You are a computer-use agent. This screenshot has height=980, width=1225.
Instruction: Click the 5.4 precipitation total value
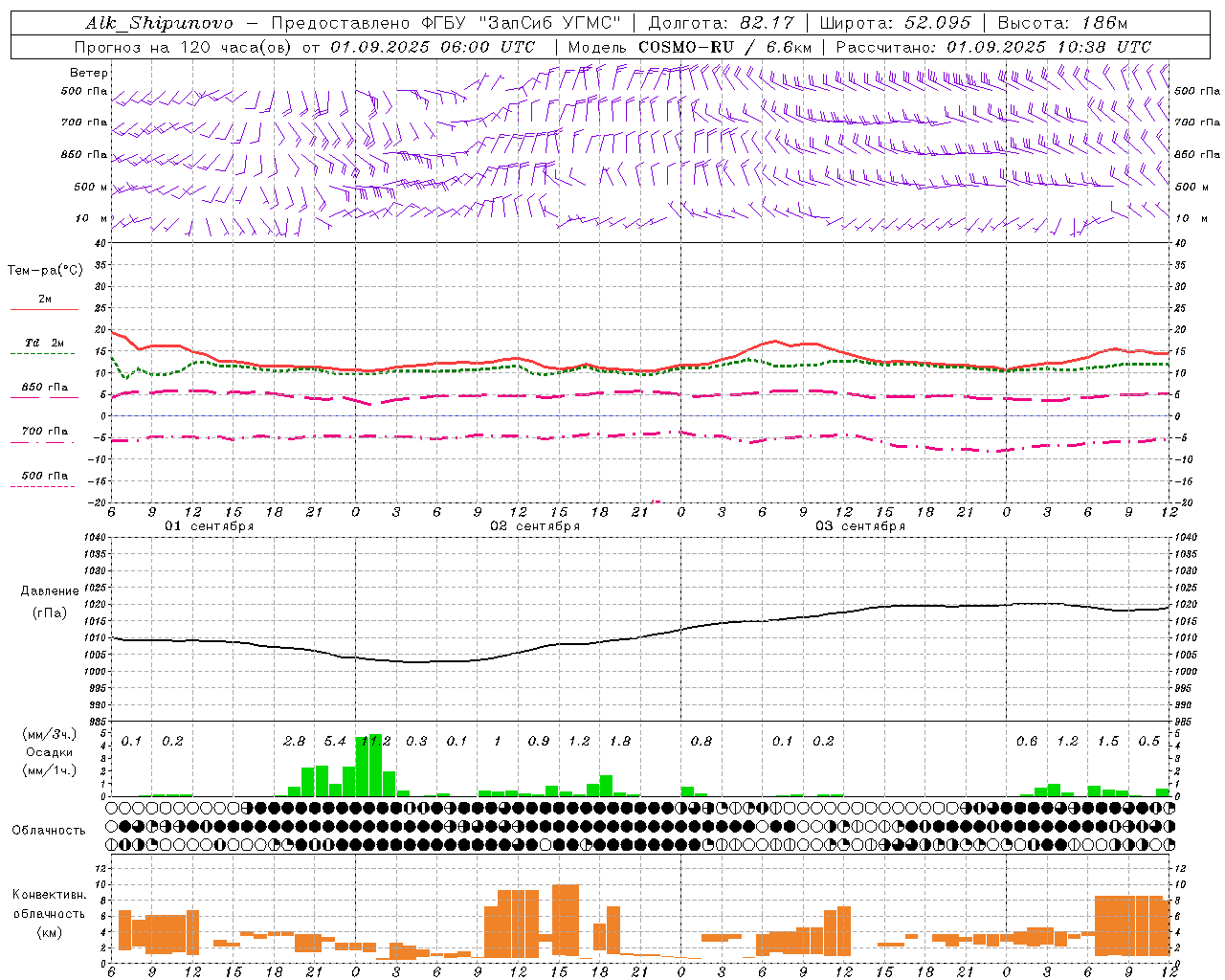click(x=335, y=741)
